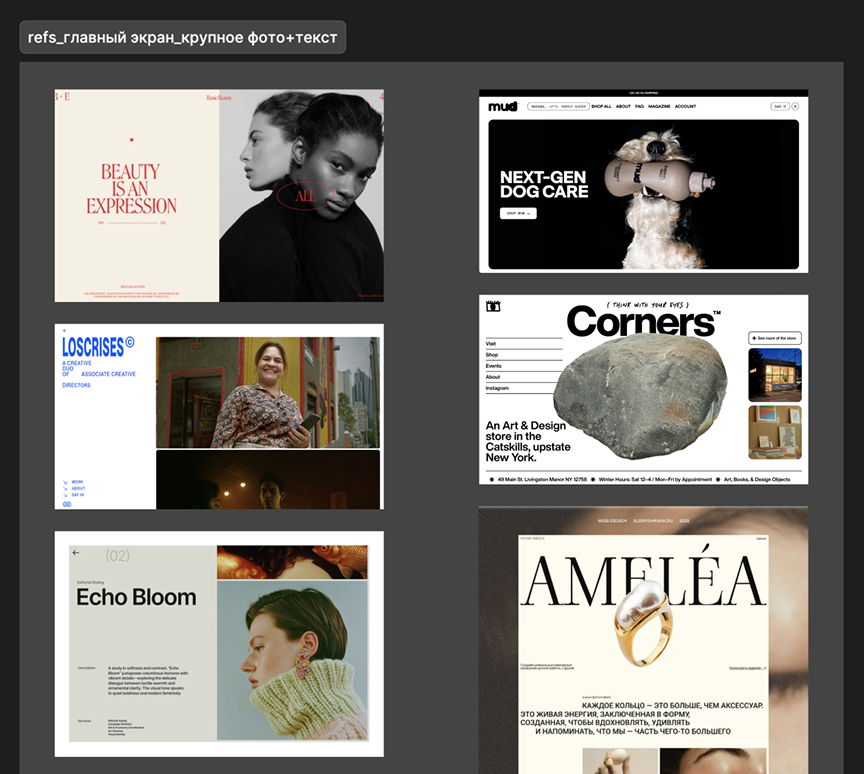This screenshot has width=864, height=774.
Task: Click the (02) number in Echo Bloom reference
Action: tap(117, 555)
